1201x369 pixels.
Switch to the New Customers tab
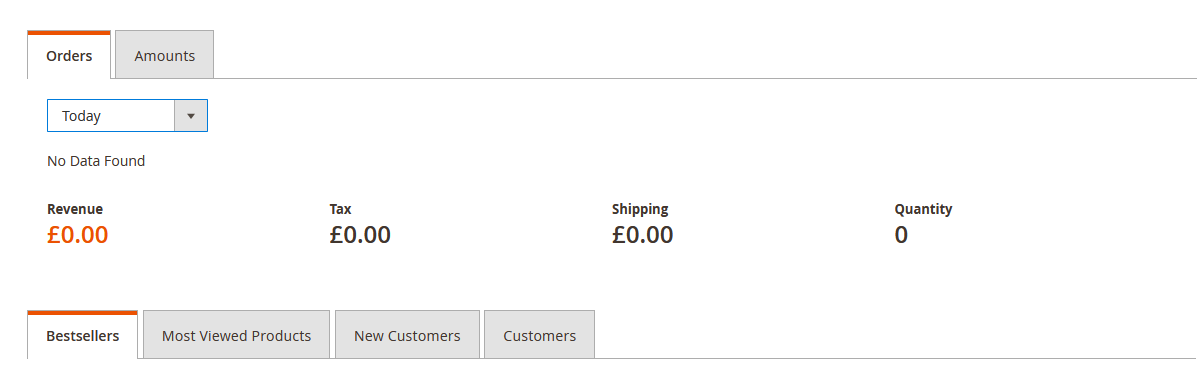coord(407,335)
